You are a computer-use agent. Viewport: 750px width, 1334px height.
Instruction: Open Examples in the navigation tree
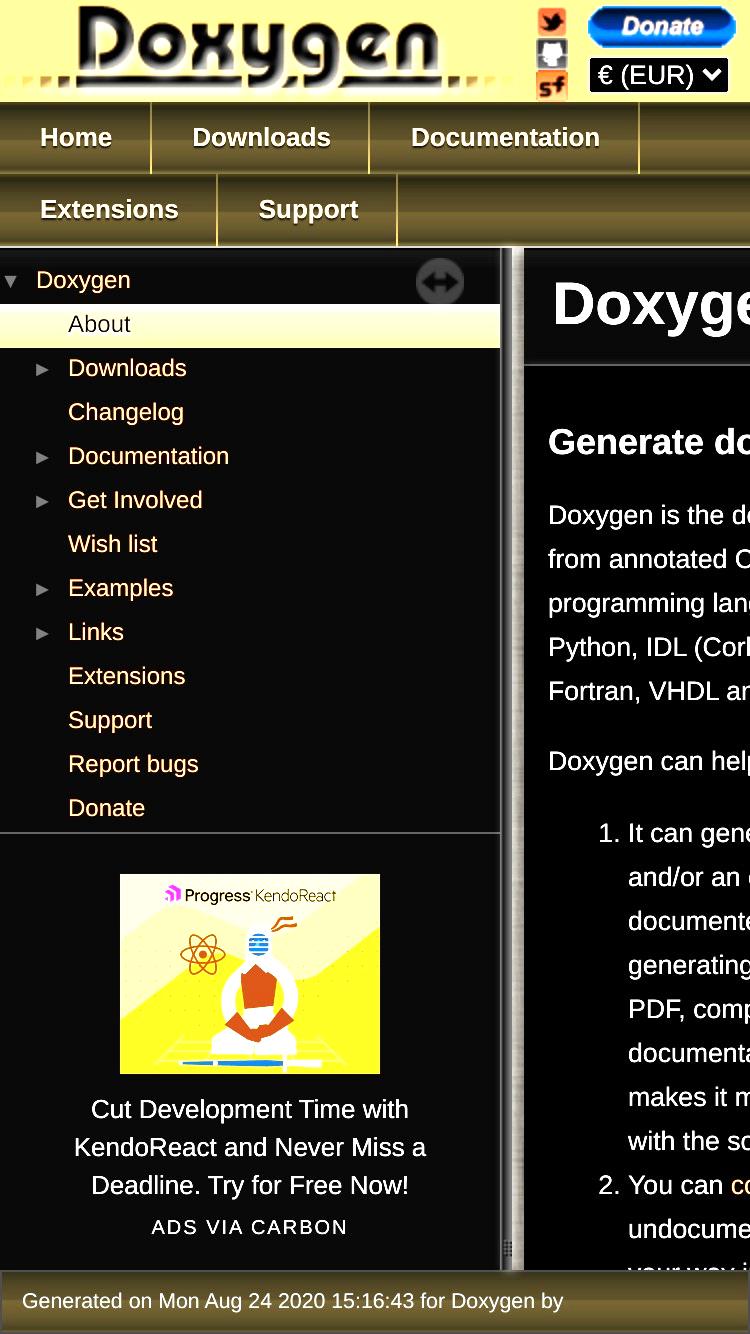click(x=120, y=588)
